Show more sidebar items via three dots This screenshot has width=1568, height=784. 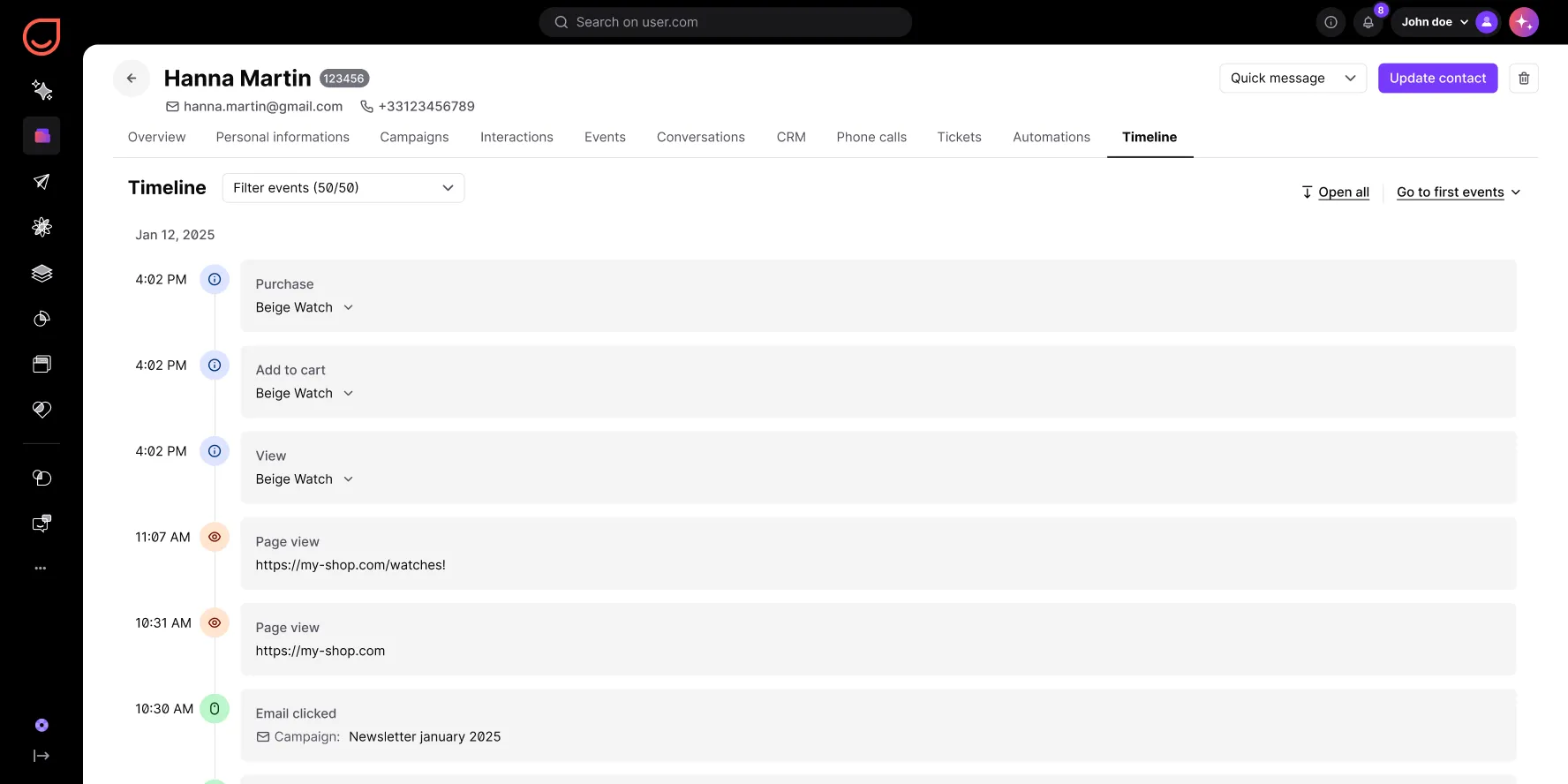click(x=41, y=569)
